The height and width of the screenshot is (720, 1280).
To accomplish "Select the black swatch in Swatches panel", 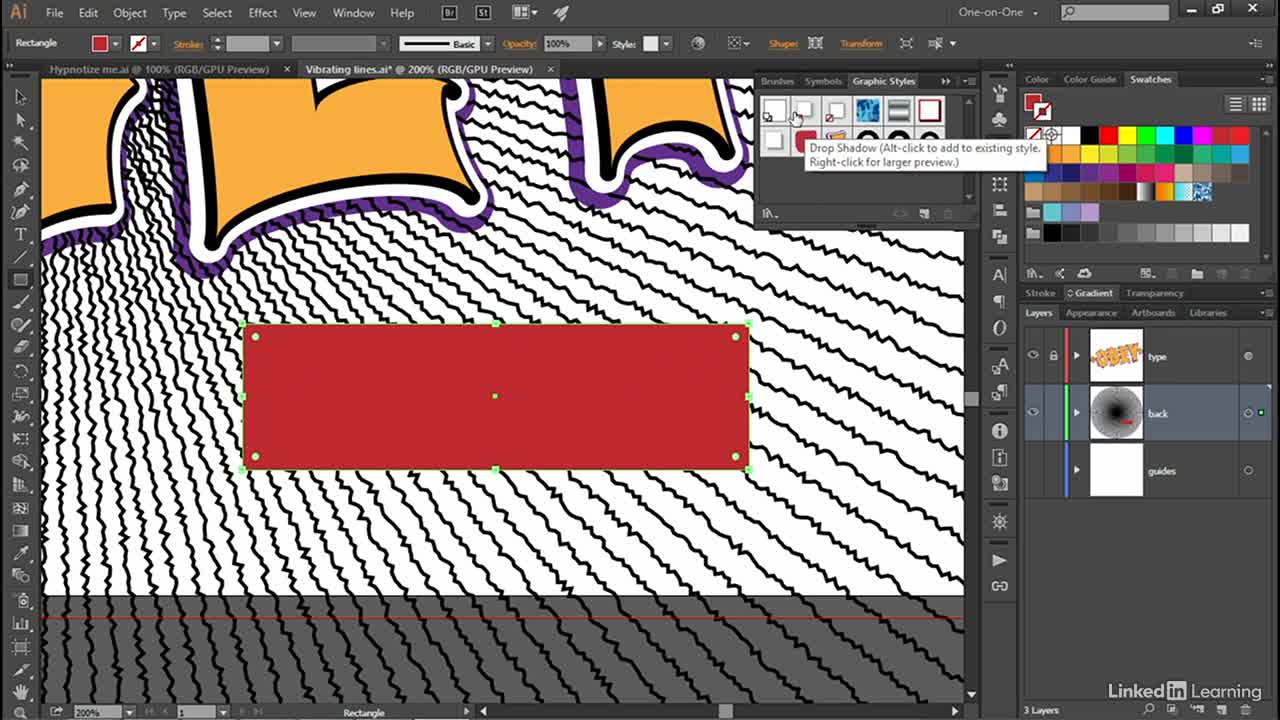I will 1090,135.
